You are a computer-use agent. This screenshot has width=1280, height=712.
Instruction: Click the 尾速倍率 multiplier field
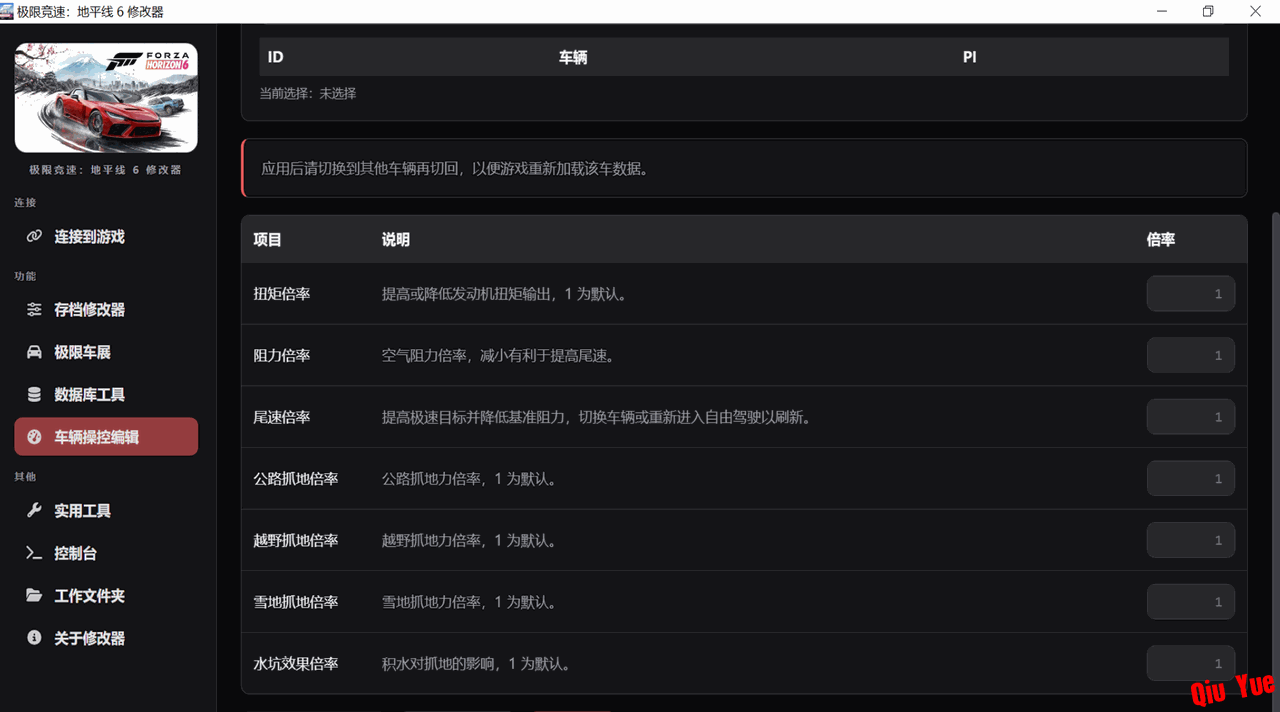[x=1190, y=417]
